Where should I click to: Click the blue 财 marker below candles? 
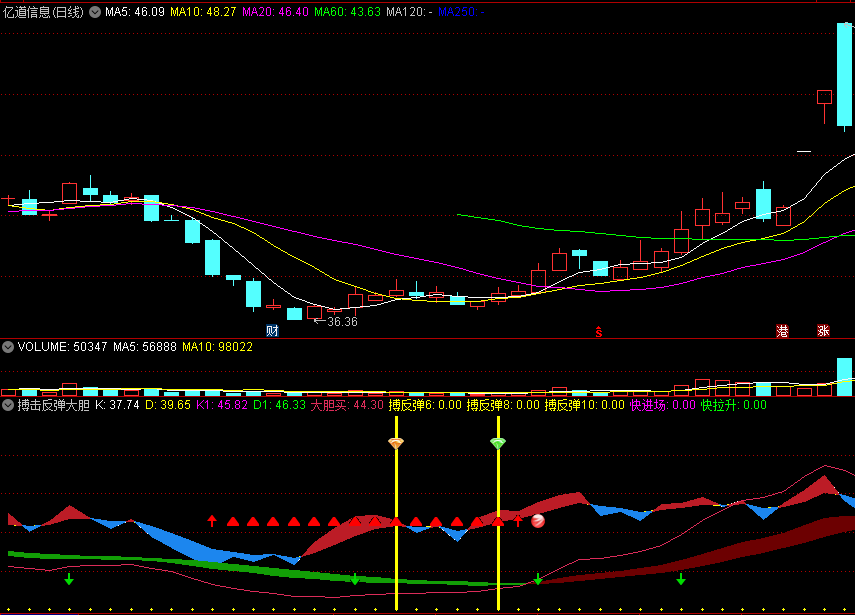pyautogui.click(x=272, y=330)
